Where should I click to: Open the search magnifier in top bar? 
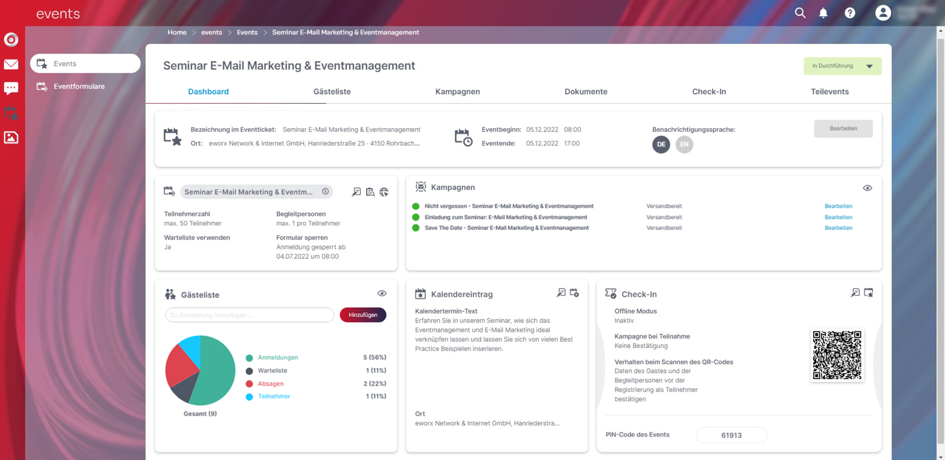coord(800,13)
